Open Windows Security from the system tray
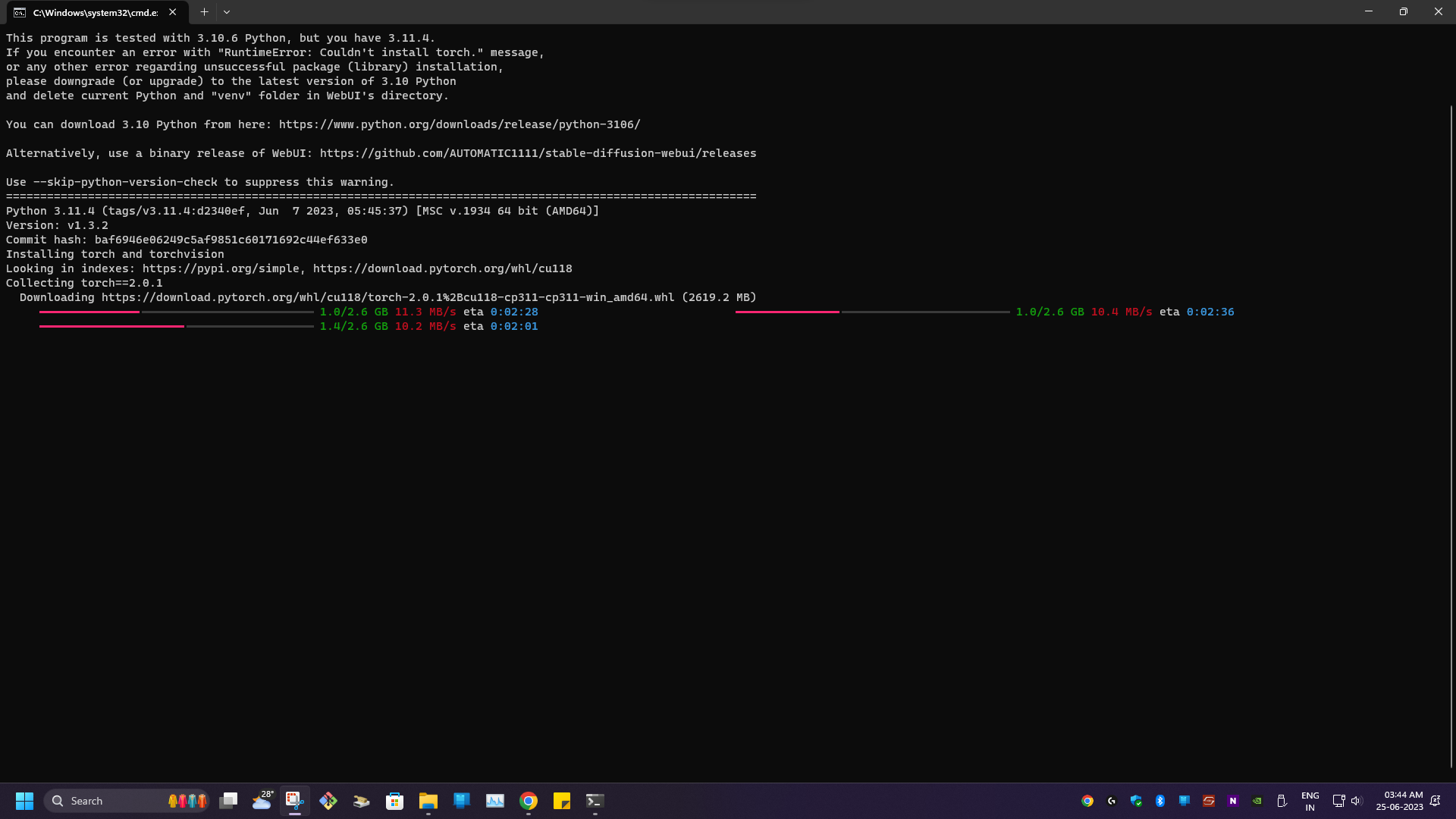Viewport: 1456px width, 819px height. pyautogui.click(x=1135, y=801)
